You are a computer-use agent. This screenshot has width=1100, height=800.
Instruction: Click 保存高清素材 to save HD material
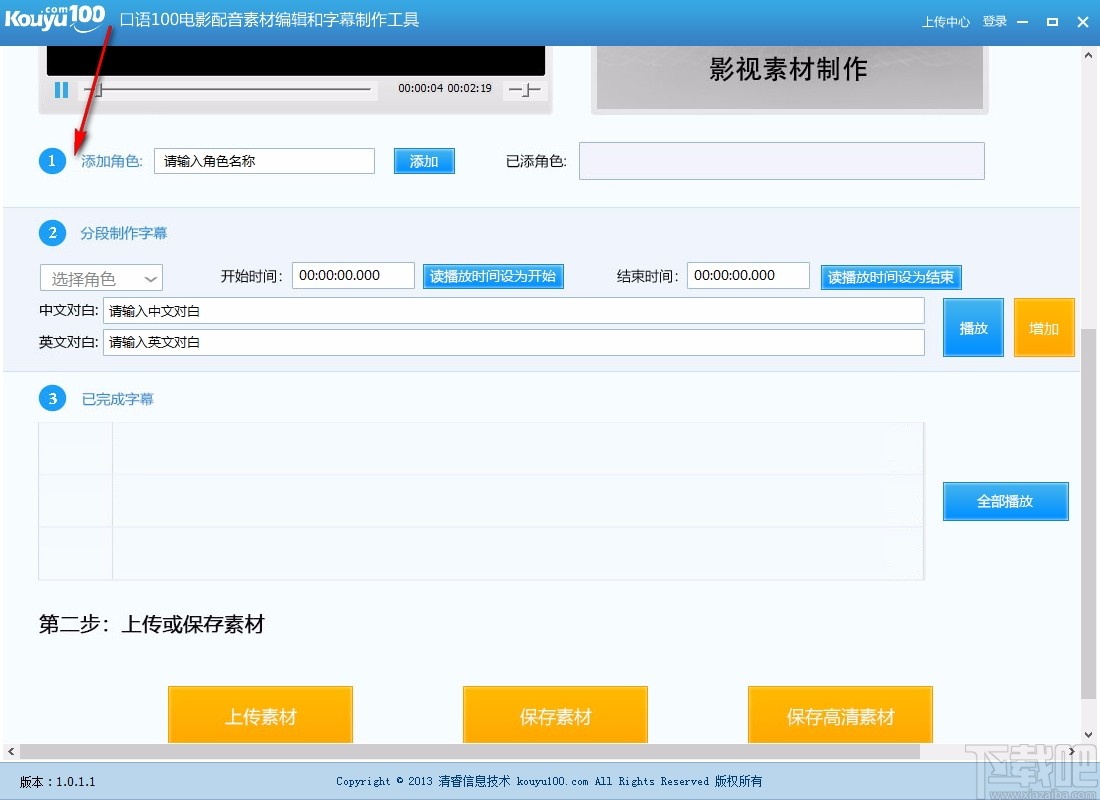pyautogui.click(x=840, y=714)
